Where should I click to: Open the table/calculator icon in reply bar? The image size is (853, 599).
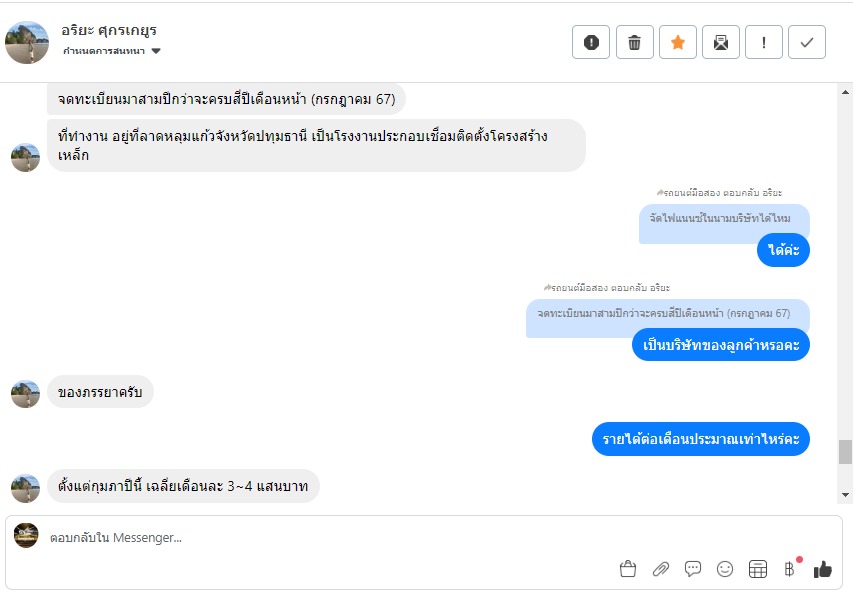(758, 569)
